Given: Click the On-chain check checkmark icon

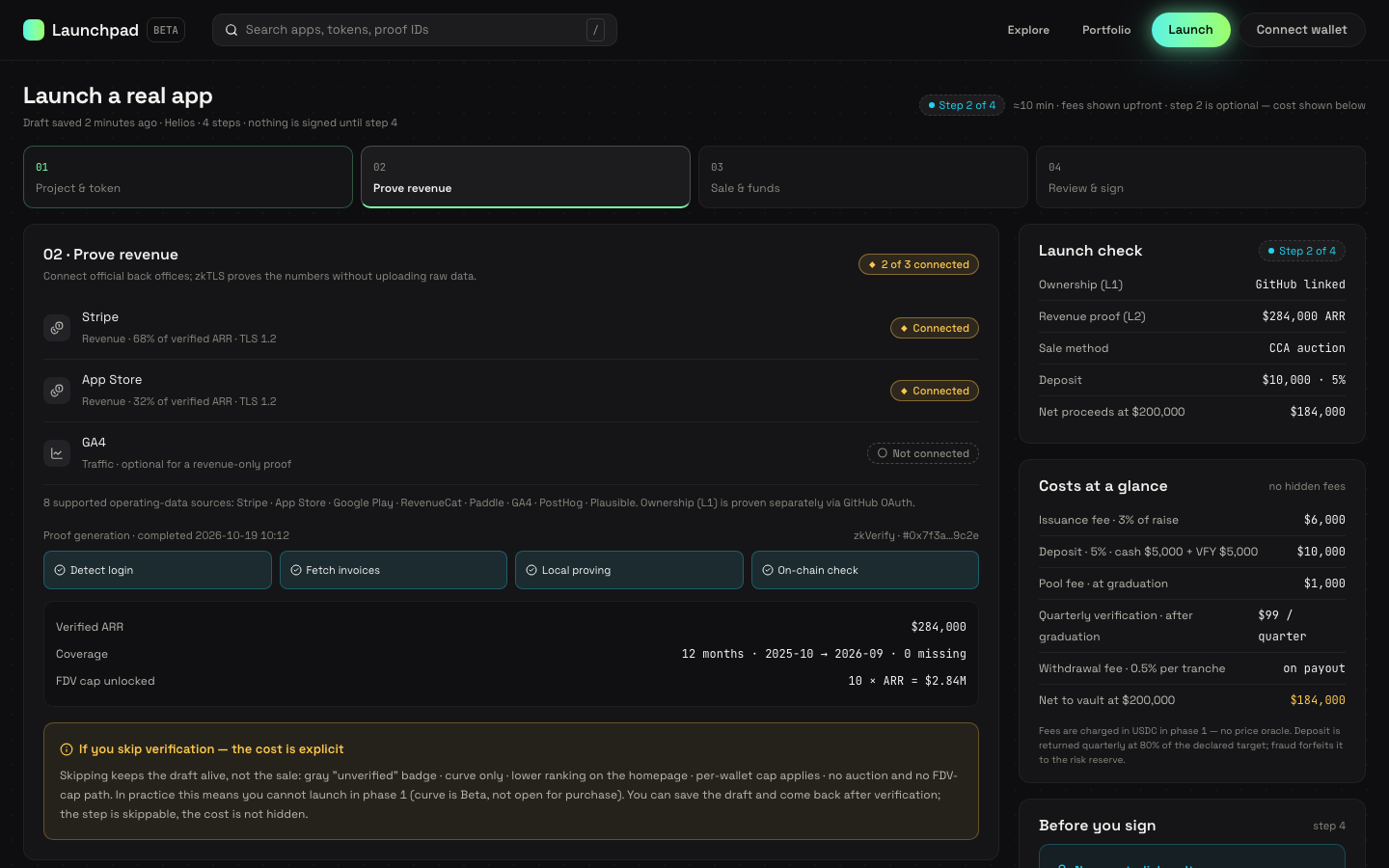Looking at the screenshot, I should point(768,570).
